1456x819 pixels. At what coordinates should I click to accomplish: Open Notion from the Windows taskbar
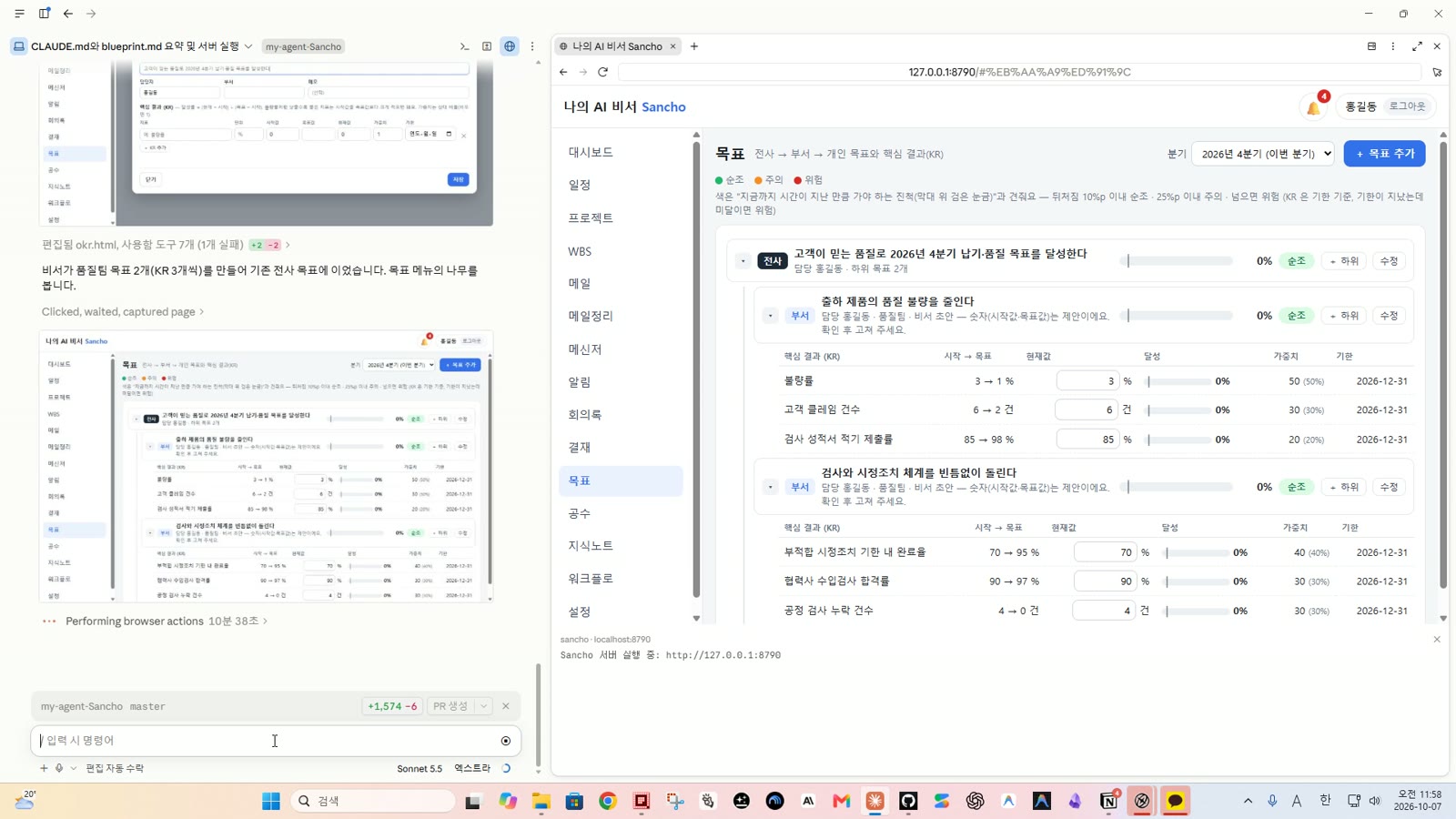click(1108, 801)
